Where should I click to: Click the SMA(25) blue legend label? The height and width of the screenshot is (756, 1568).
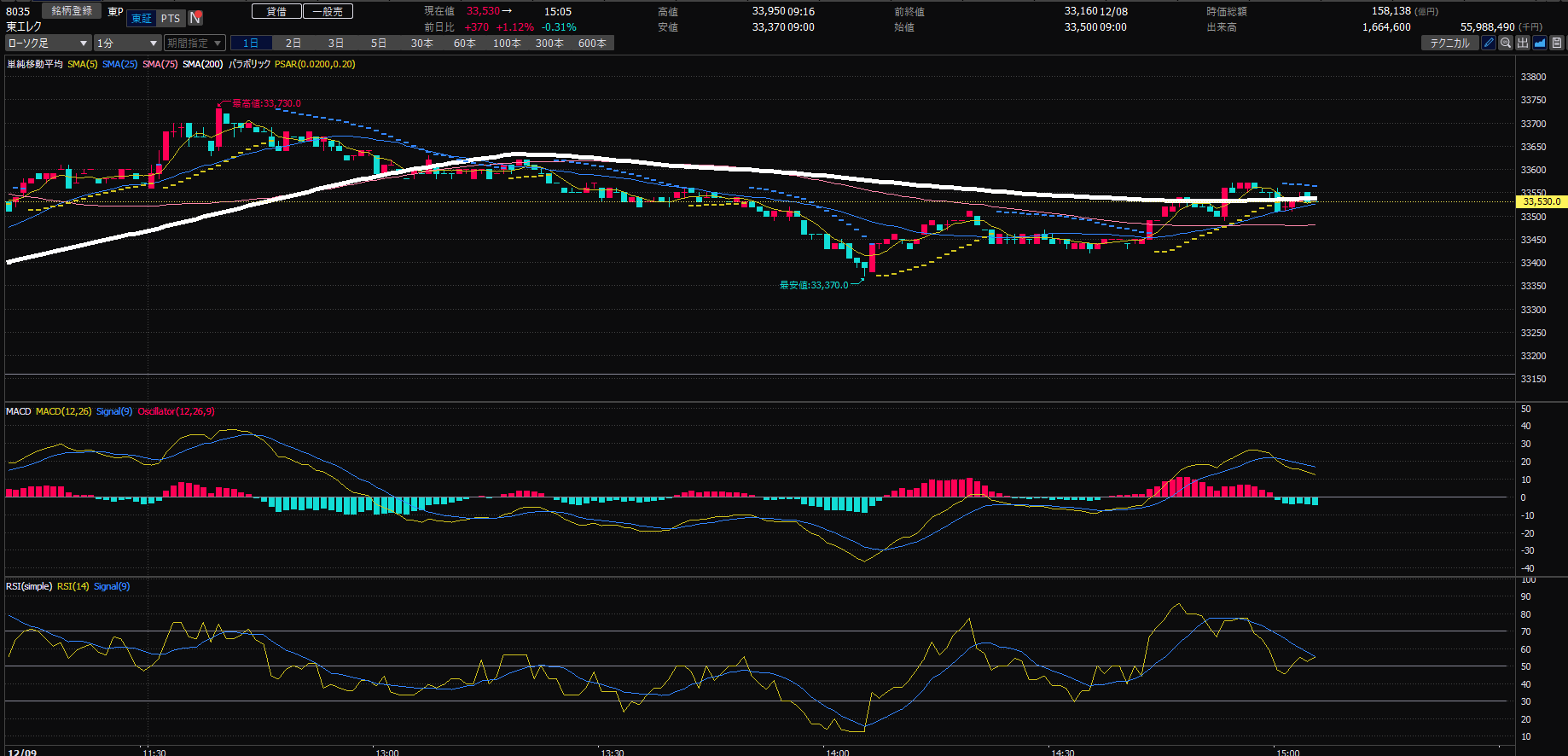tap(119, 64)
